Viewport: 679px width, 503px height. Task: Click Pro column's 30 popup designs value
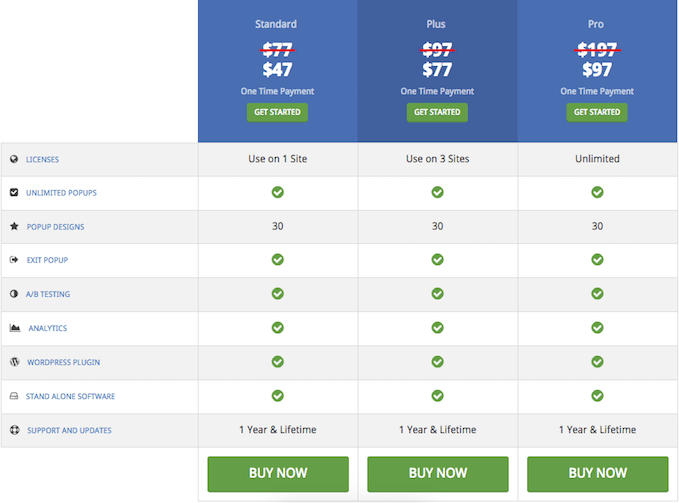(597, 226)
